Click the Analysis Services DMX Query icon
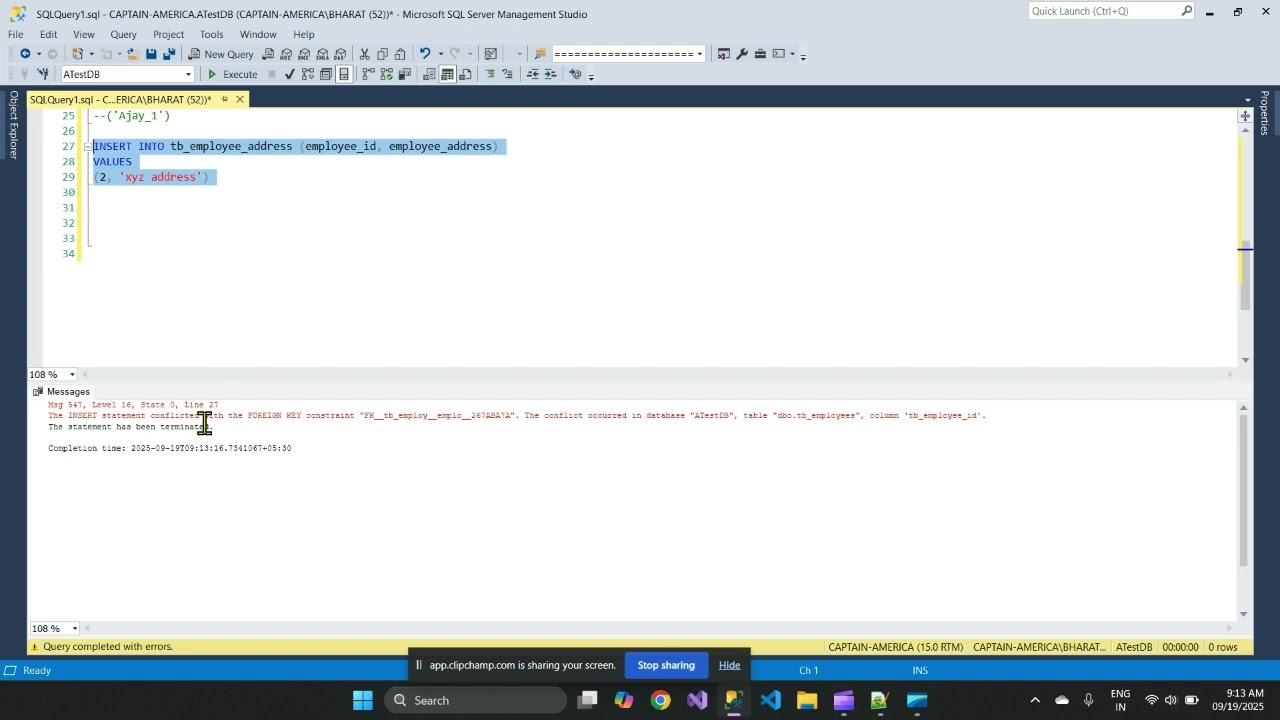The image size is (1280, 720). 304,54
